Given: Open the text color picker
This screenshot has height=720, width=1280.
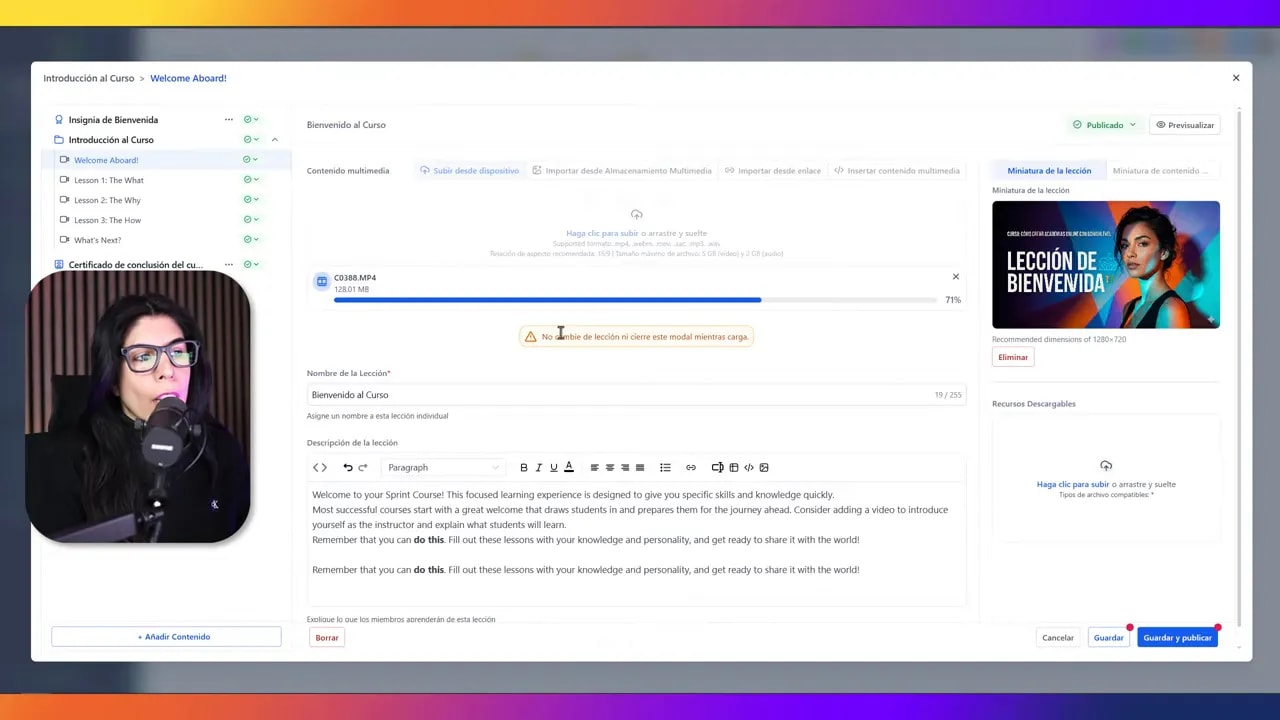Looking at the screenshot, I should click(x=569, y=468).
